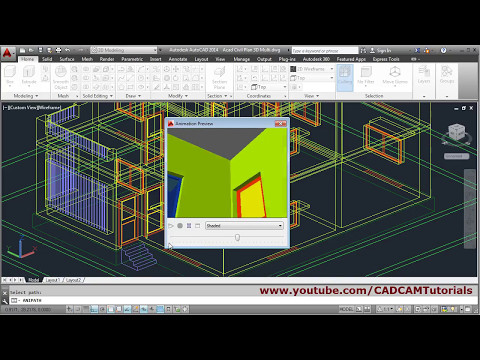
Task: Toggle Object Snap in status bar
Action: (x=111, y=309)
